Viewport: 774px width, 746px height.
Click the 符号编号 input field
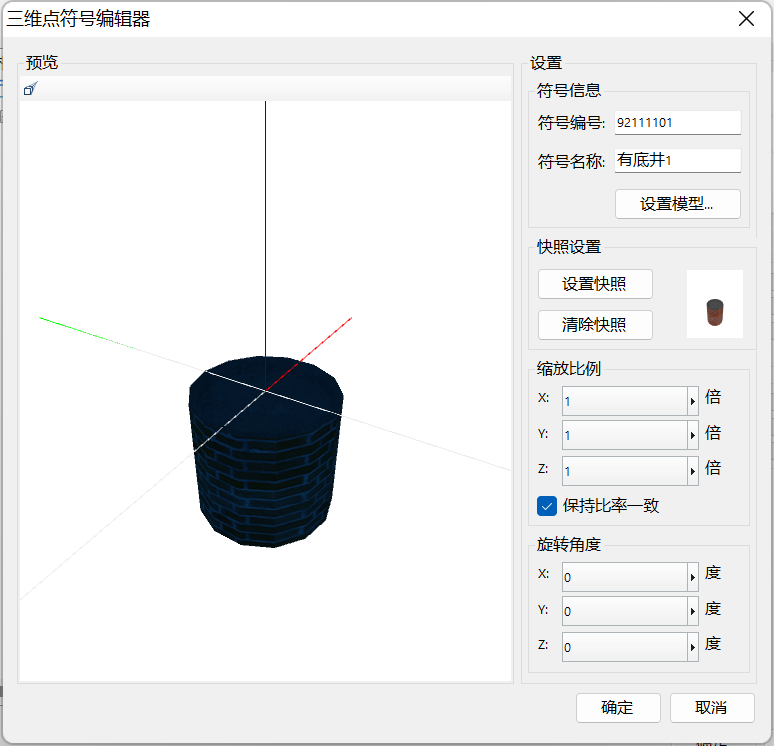[677, 122]
